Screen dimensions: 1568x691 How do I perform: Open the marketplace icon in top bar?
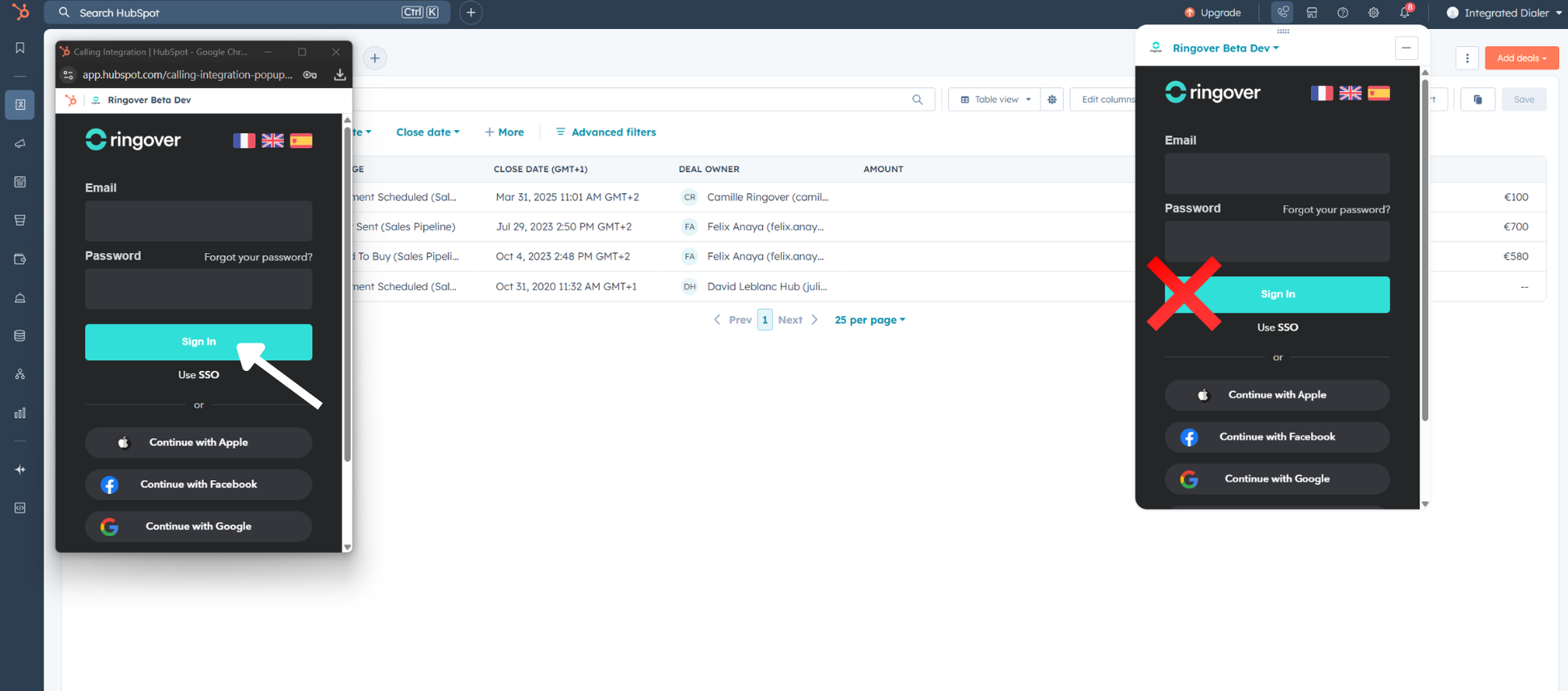coord(1312,13)
